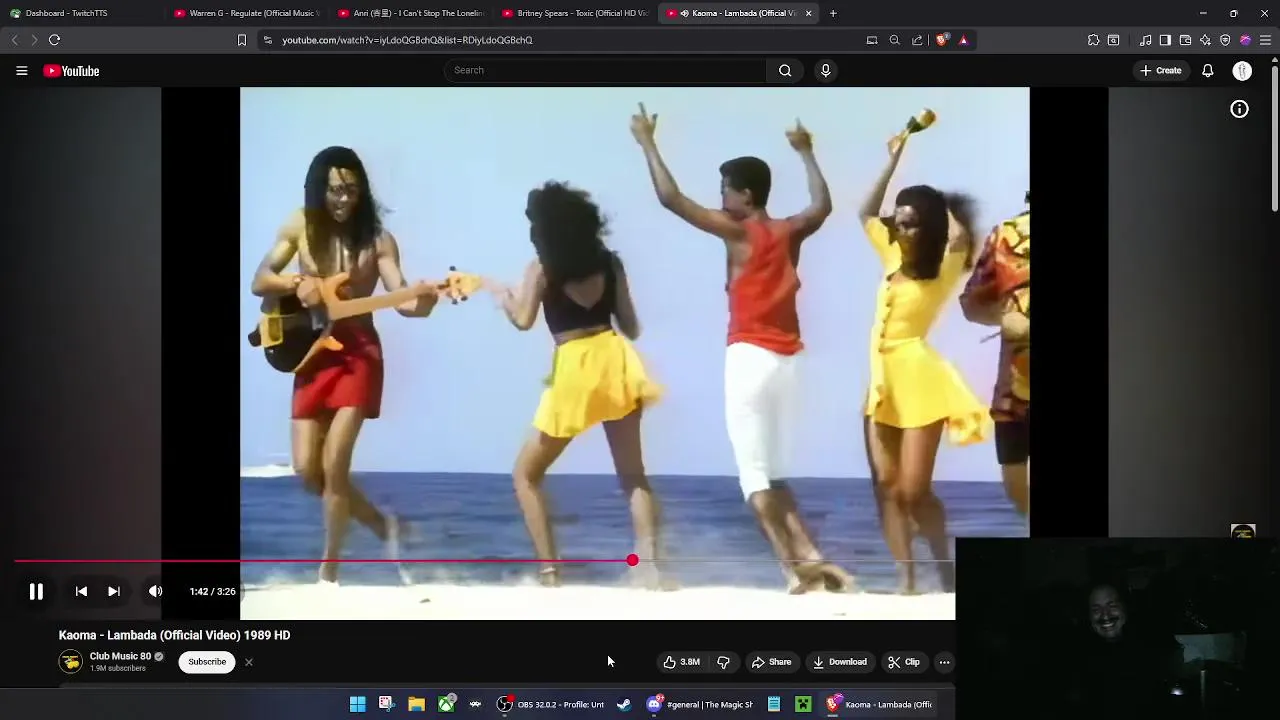1280x720 pixels.
Task: Open YouTube account avatar menu
Action: 1242,70
